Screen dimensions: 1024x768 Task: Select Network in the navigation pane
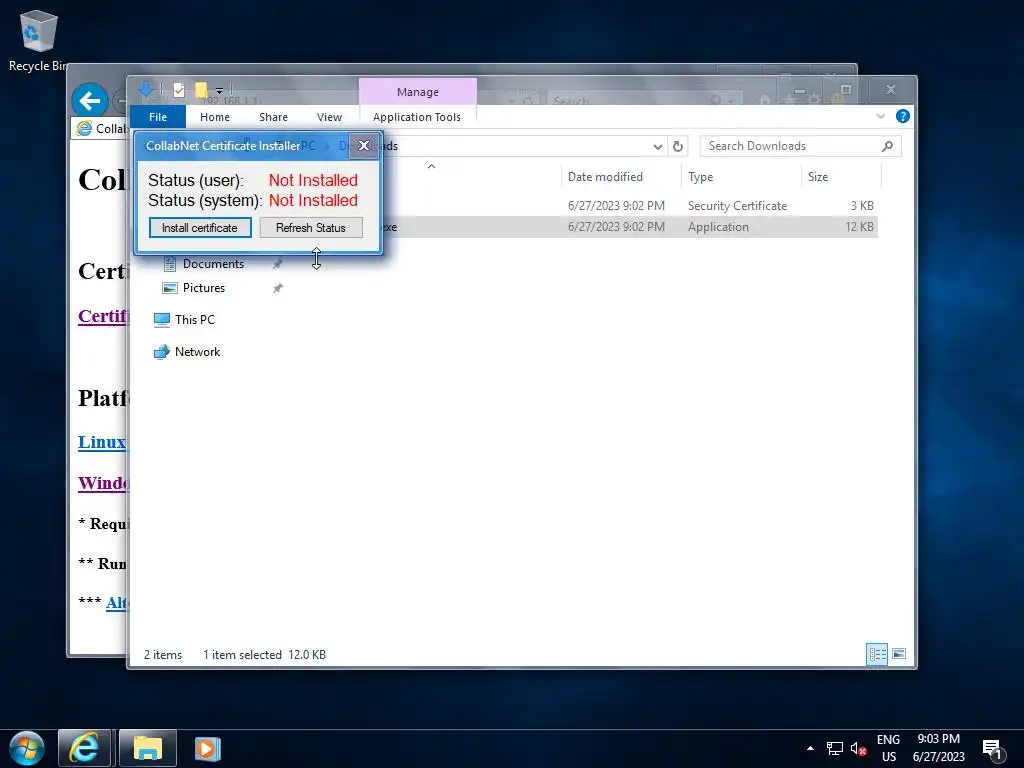tap(197, 352)
